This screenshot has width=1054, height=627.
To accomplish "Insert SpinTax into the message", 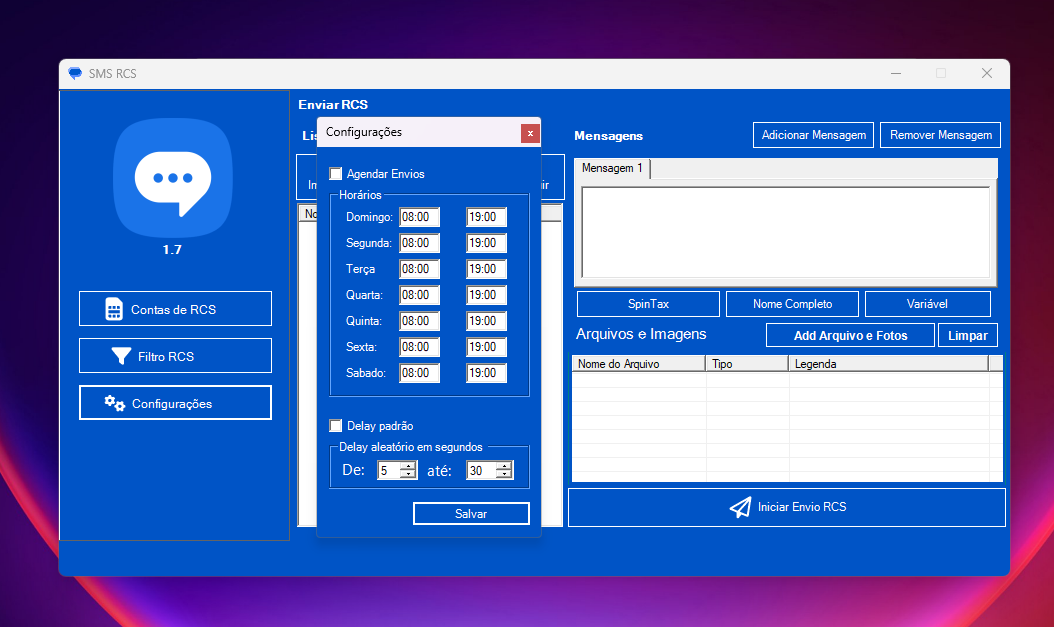I will (648, 304).
